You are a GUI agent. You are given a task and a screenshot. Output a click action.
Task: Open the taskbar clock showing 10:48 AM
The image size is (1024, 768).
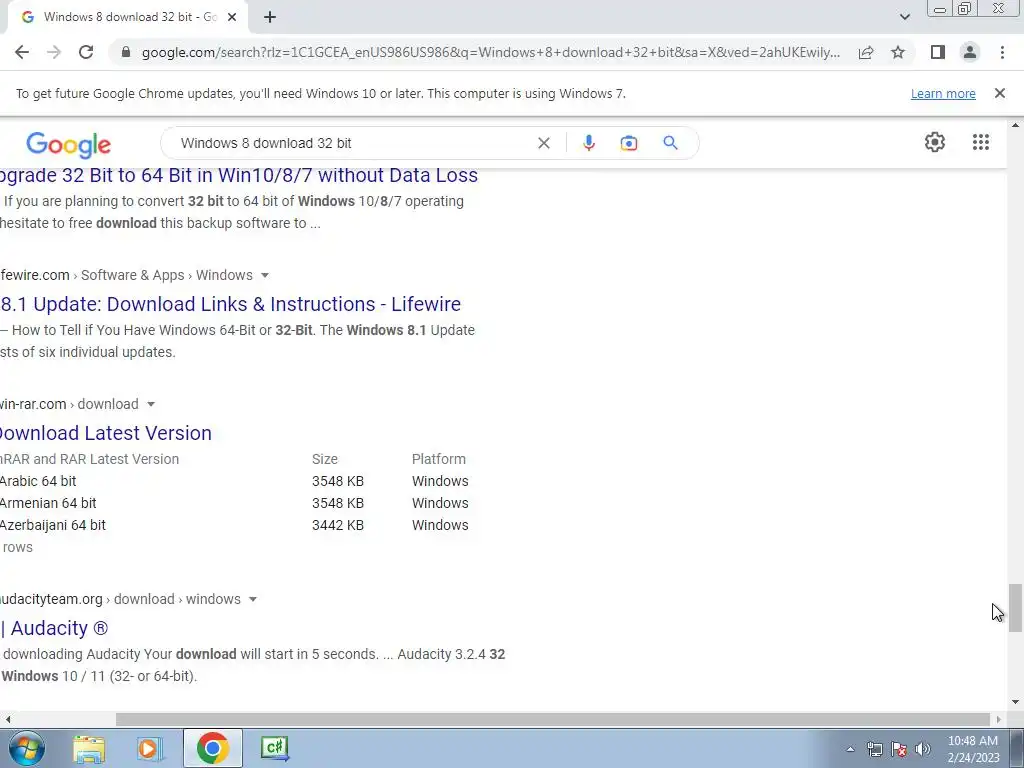973,749
